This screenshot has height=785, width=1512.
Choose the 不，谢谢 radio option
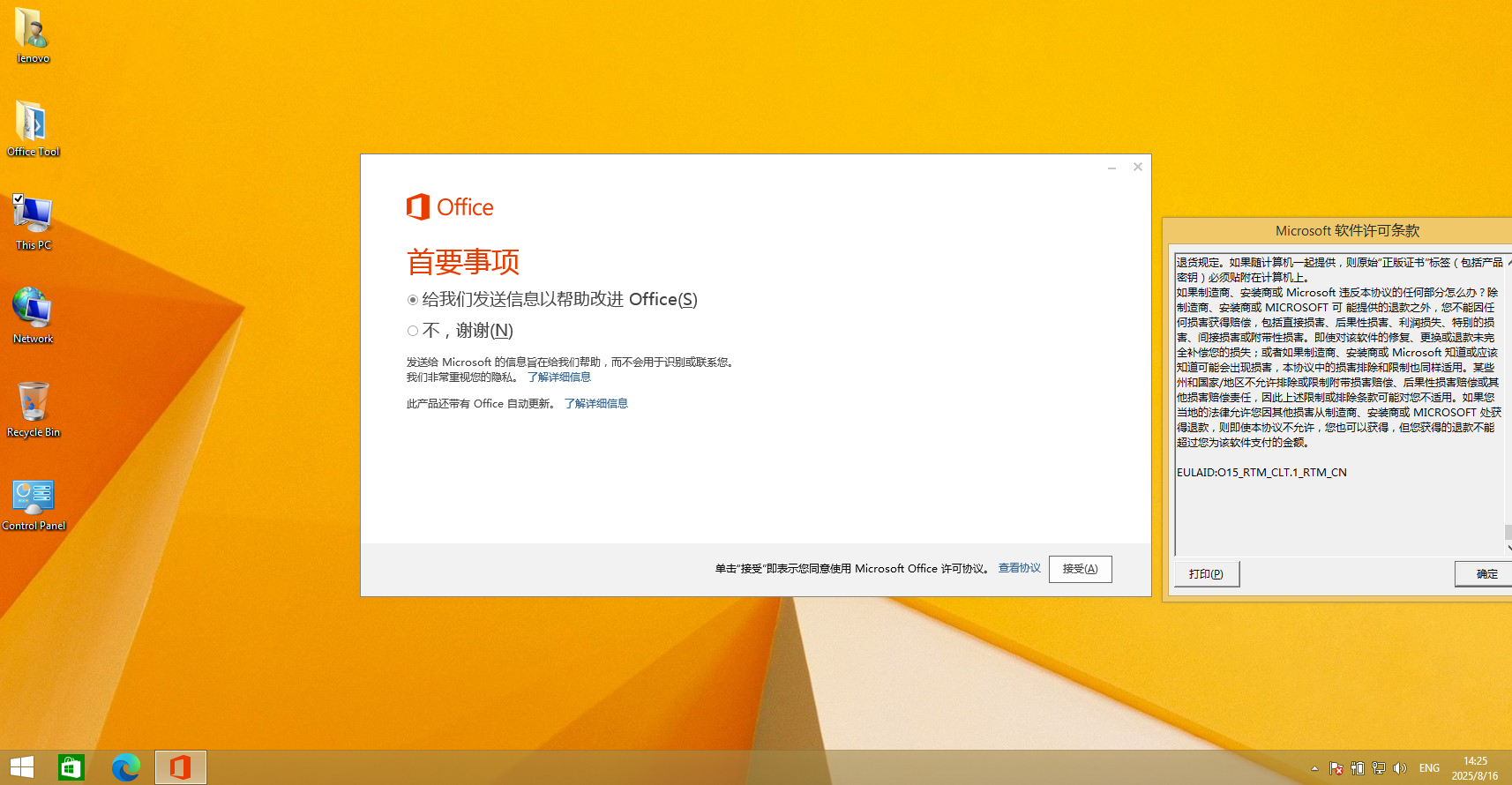pyautogui.click(x=413, y=331)
